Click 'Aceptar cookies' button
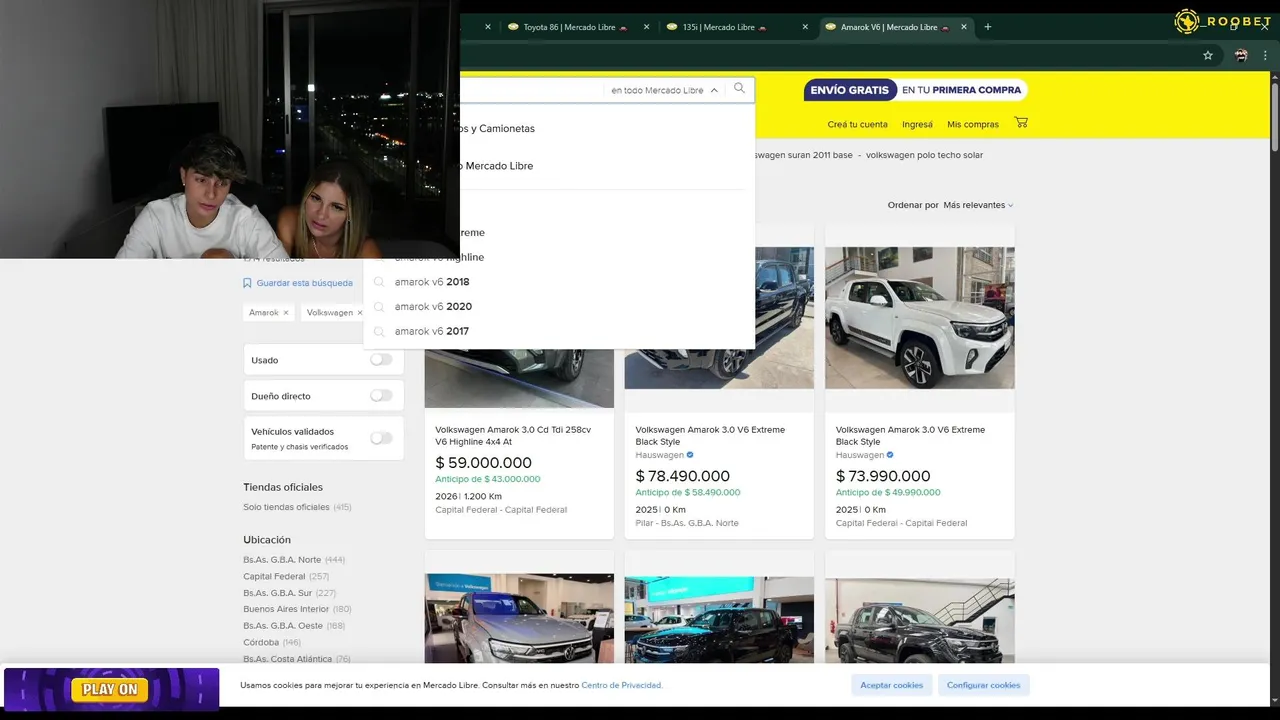 [x=892, y=685]
